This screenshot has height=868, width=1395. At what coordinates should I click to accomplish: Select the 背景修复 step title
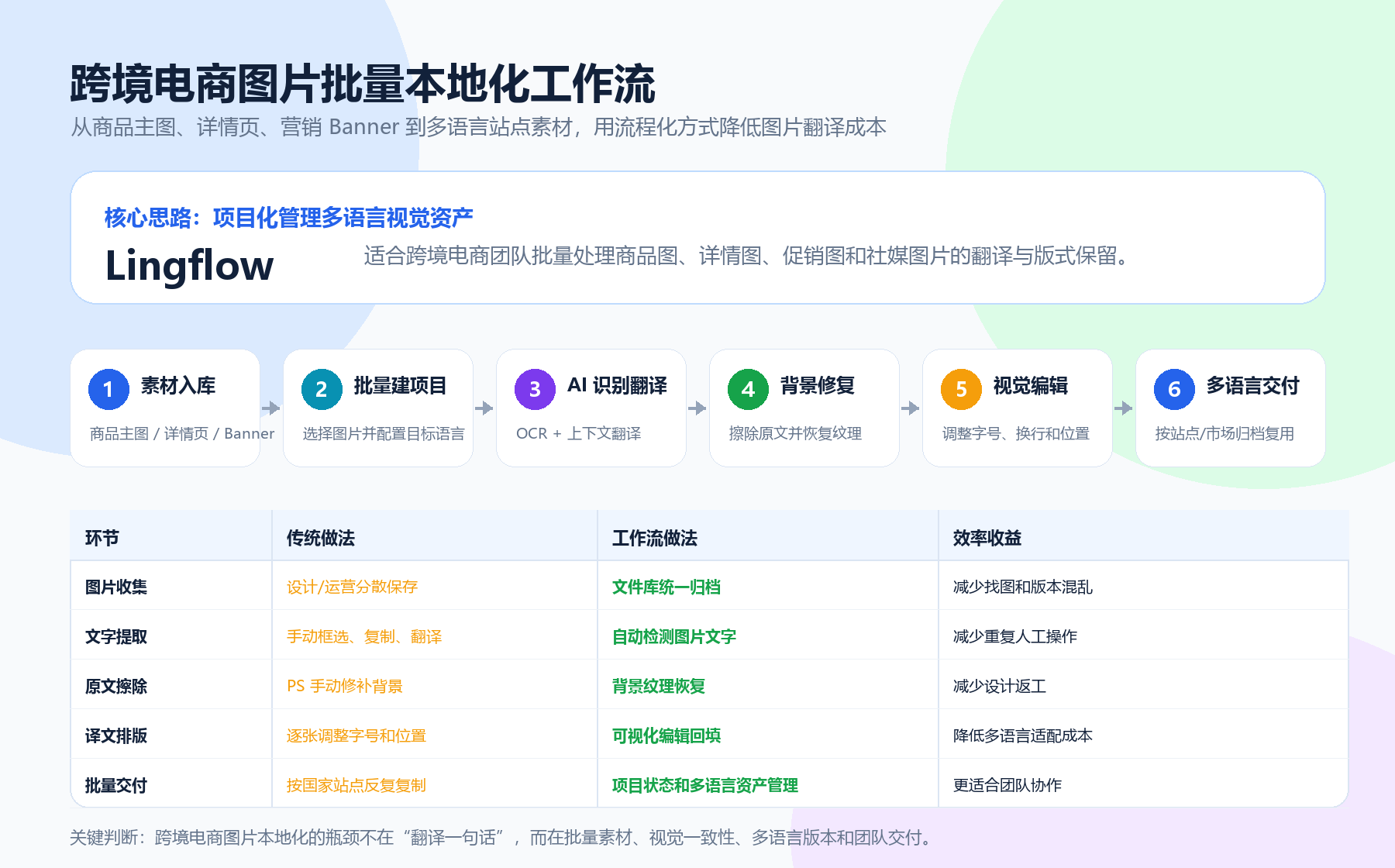(x=817, y=385)
